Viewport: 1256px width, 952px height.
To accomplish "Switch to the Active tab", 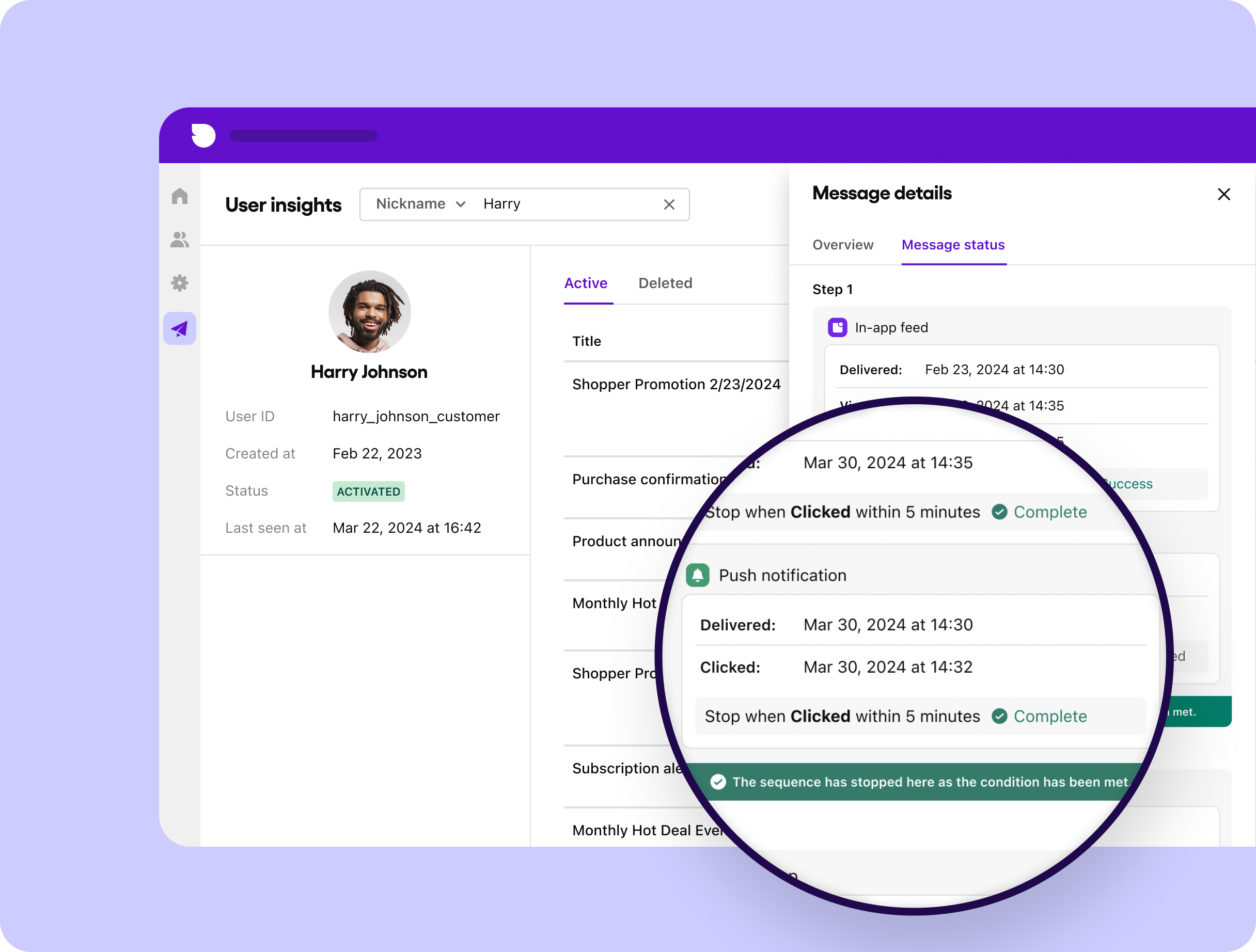I will pyautogui.click(x=586, y=283).
